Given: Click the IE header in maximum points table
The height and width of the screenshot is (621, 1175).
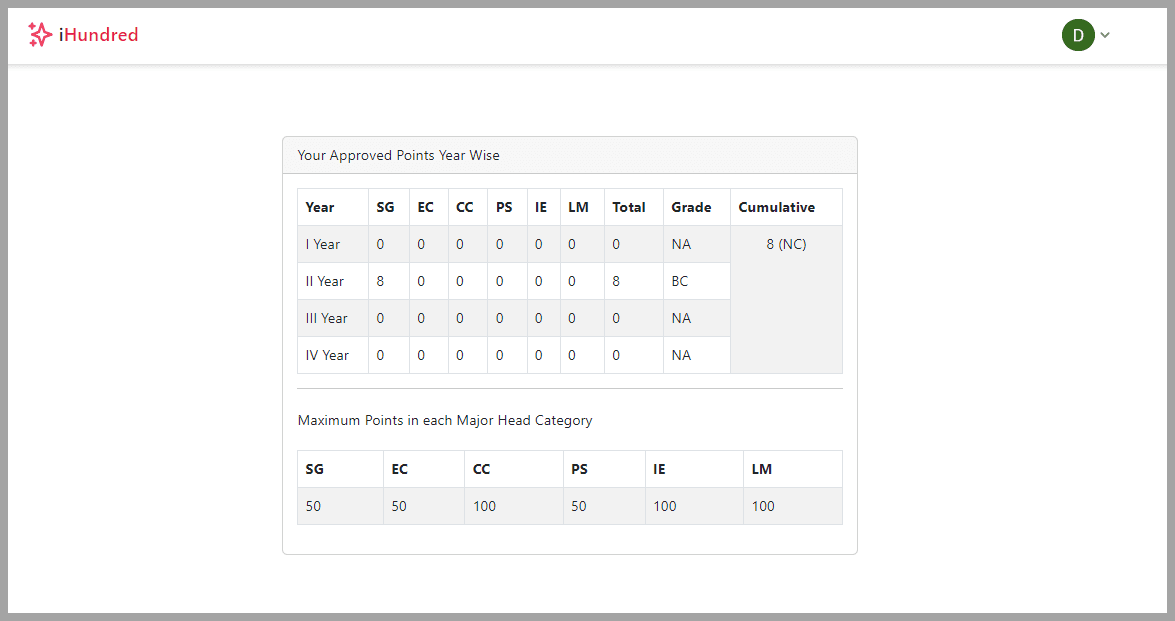Looking at the screenshot, I should tap(659, 469).
